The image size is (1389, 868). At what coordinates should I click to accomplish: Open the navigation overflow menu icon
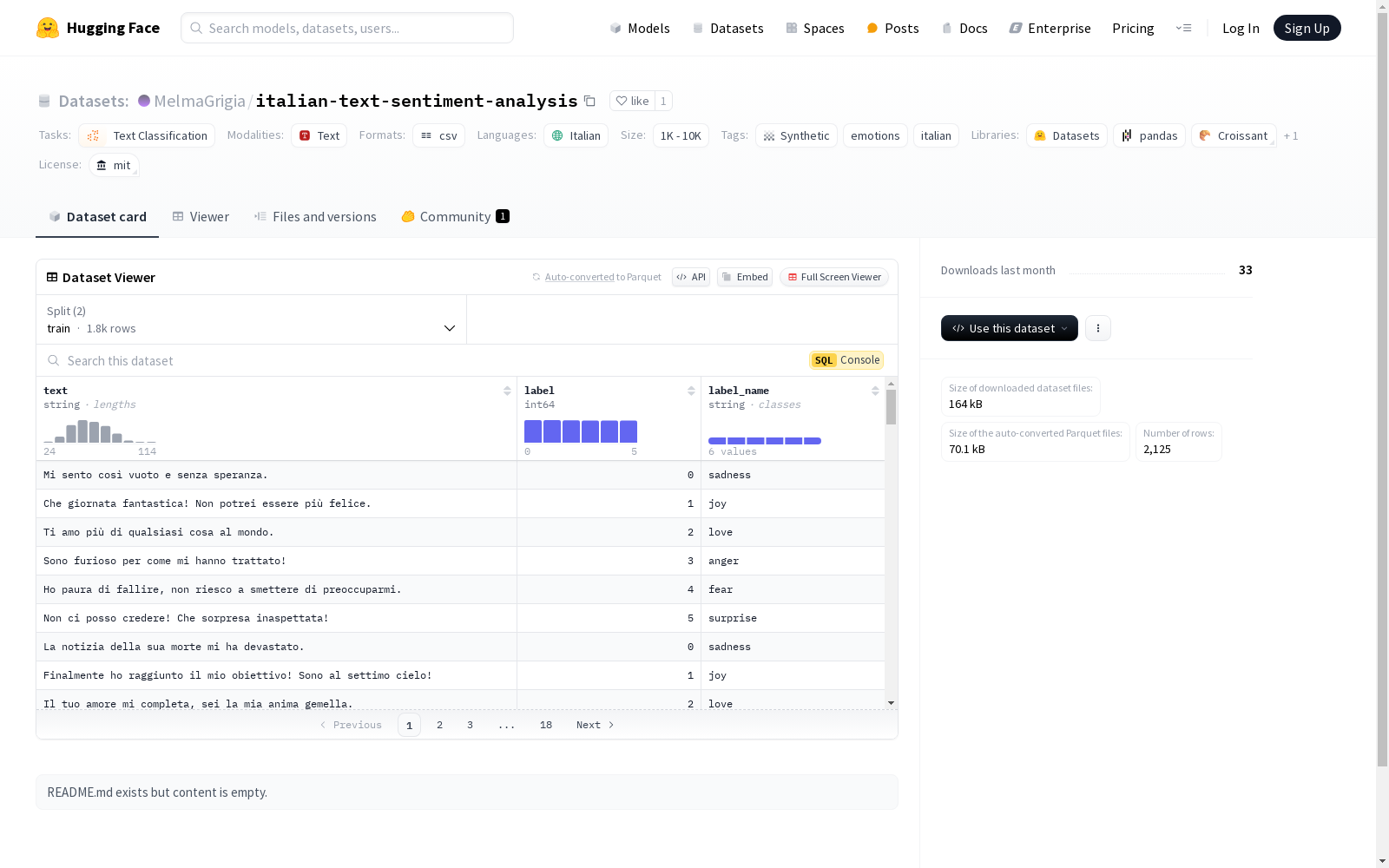coord(1183,28)
